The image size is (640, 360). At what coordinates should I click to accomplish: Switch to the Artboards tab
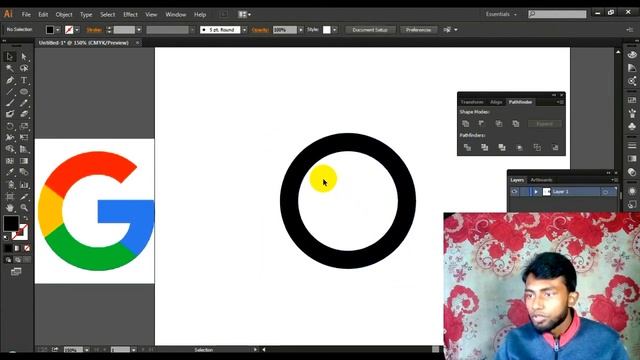pyautogui.click(x=541, y=180)
